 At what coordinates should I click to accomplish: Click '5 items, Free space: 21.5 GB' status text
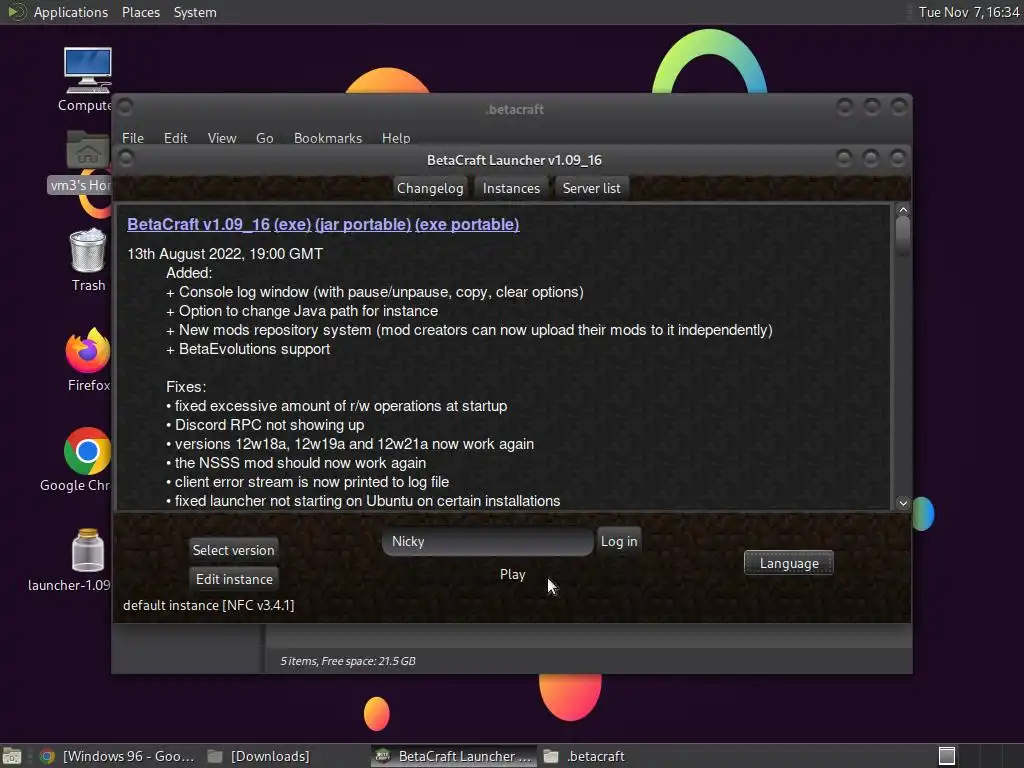(348, 661)
